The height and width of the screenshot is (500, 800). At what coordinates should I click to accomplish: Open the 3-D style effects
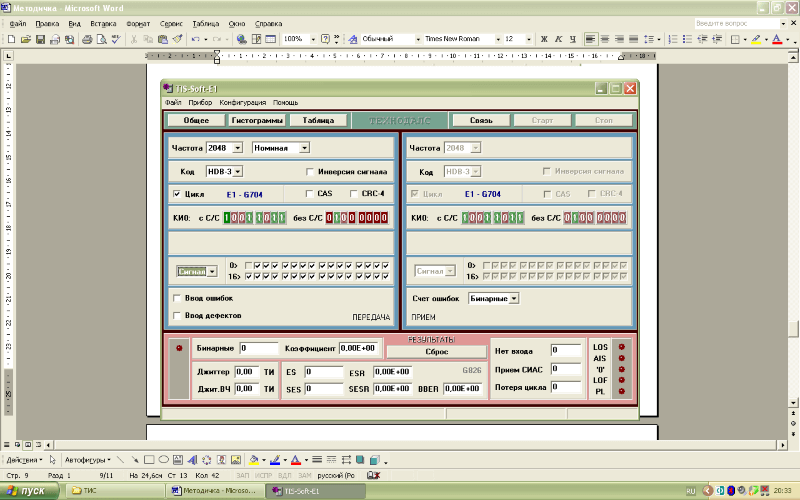coord(374,460)
